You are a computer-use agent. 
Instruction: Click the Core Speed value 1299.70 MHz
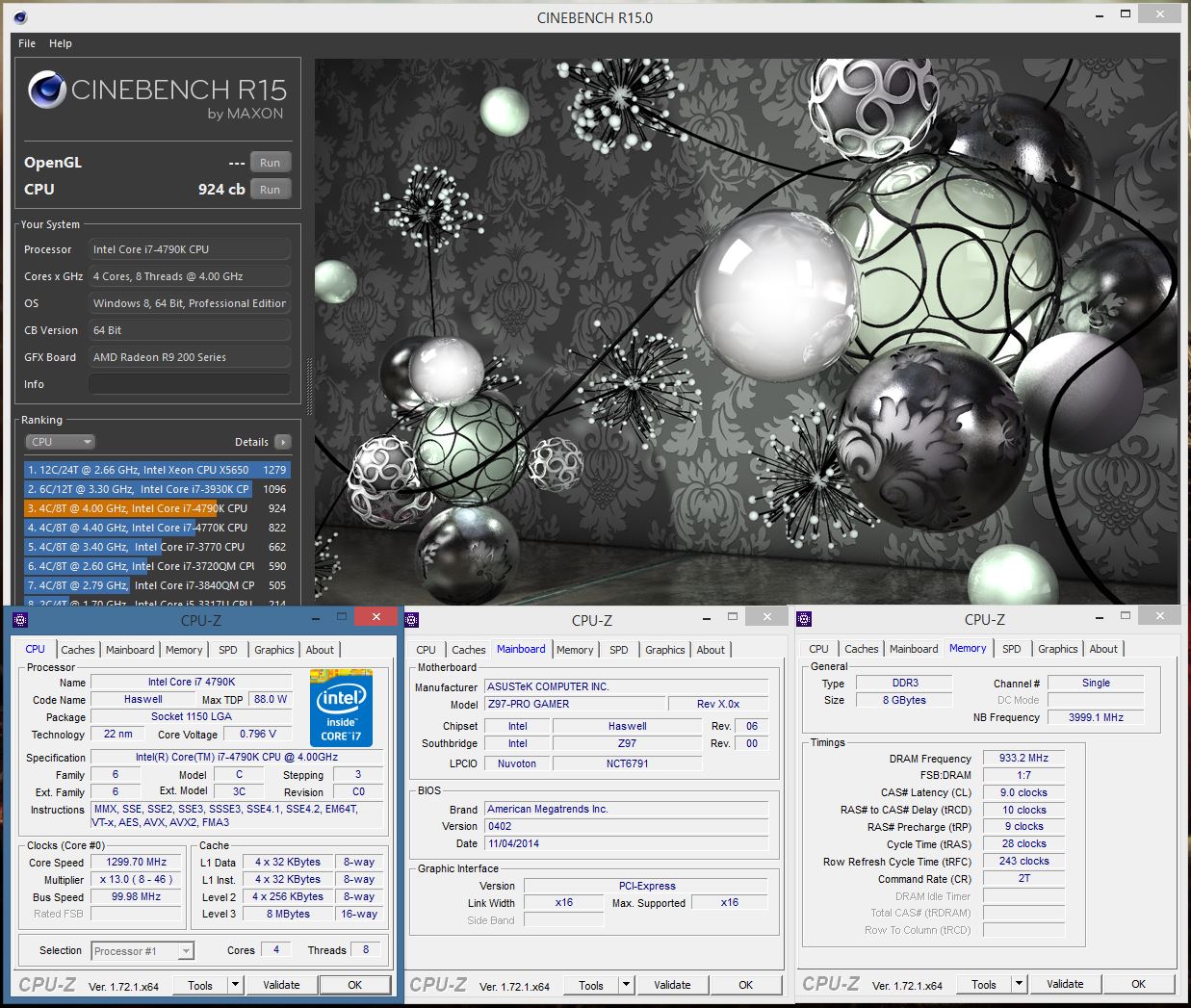136,862
